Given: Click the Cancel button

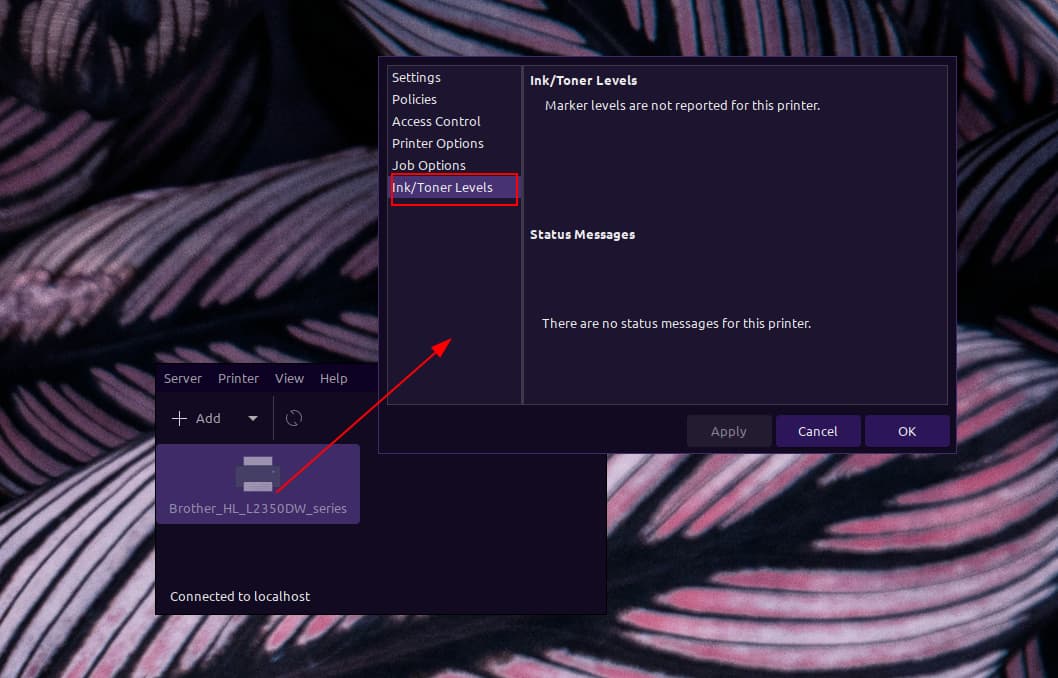Looking at the screenshot, I should point(818,431).
